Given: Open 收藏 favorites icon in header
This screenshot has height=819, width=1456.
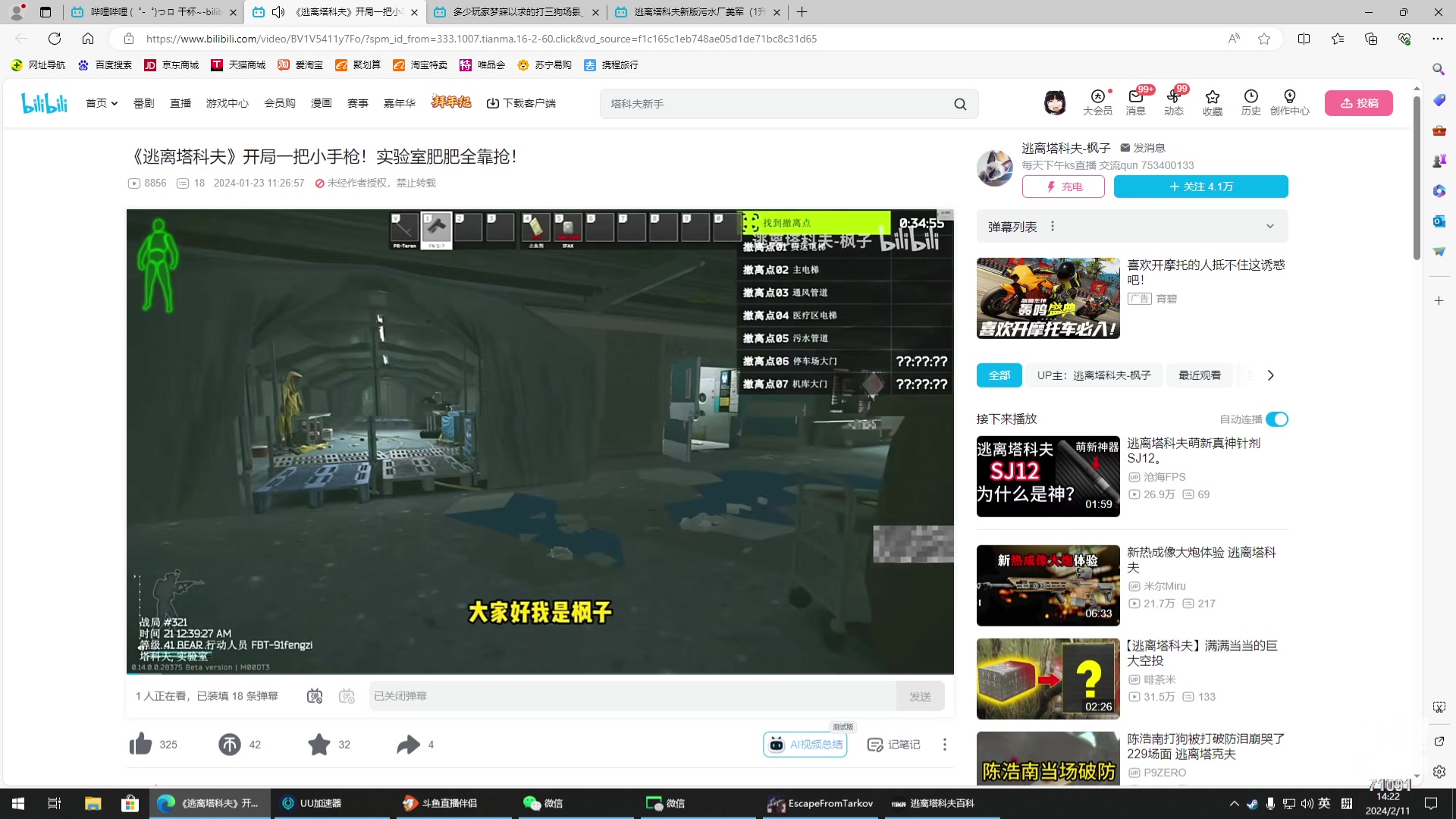Looking at the screenshot, I should click(x=1213, y=102).
